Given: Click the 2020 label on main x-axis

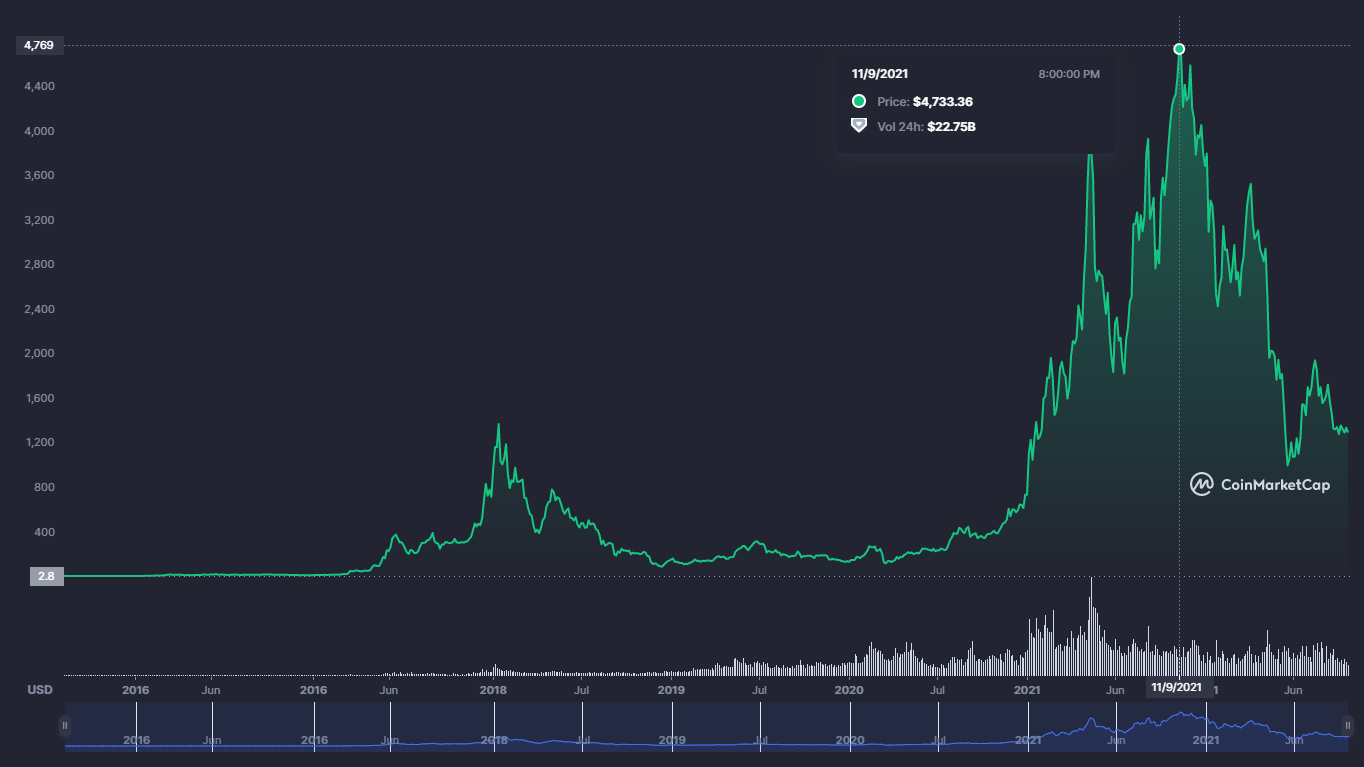Looking at the screenshot, I should tap(849, 690).
